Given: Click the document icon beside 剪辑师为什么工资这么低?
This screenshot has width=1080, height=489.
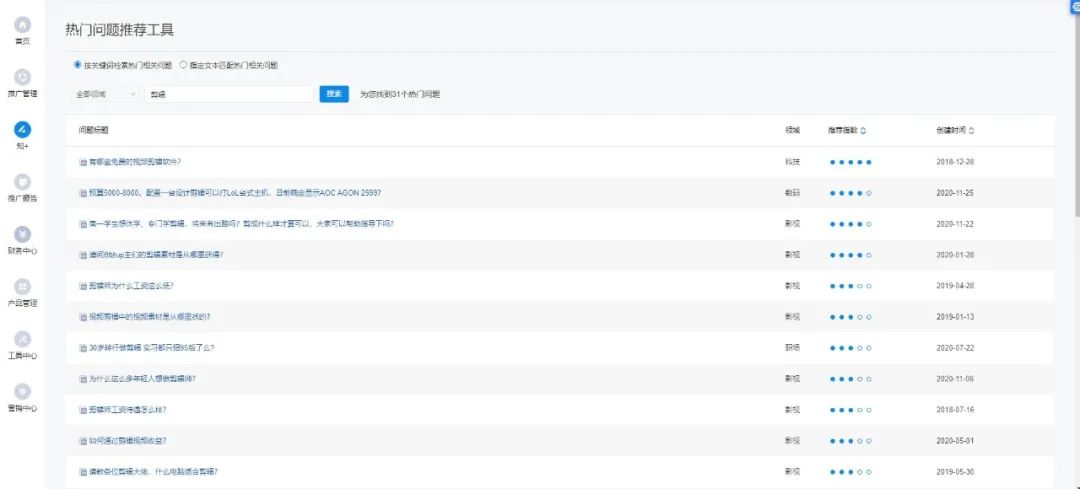Looking at the screenshot, I should [x=83, y=286].
